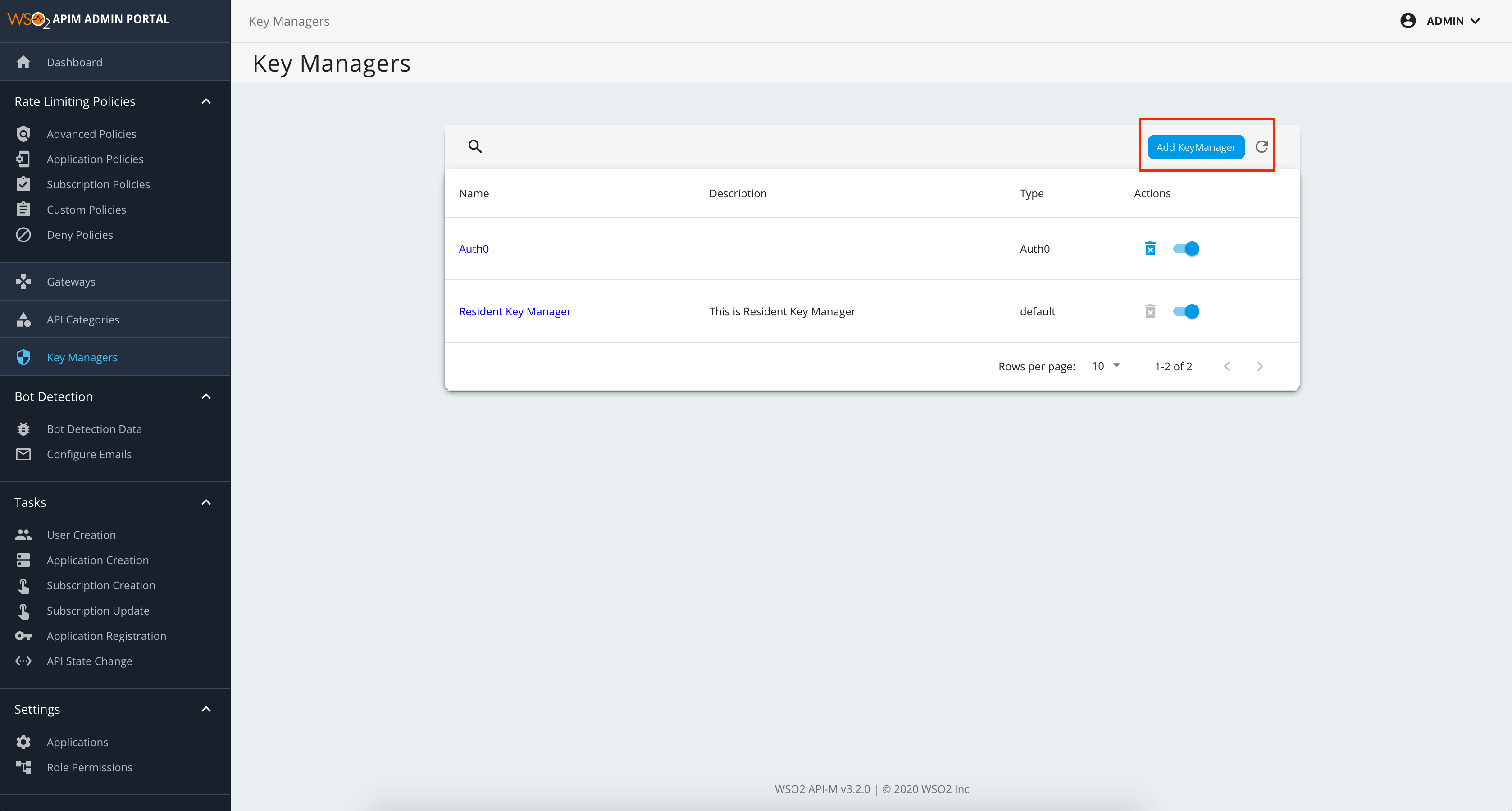Viewport: 1512px width, 811px height.
Task: Click the Application Policies icon
Action: pyautogui.click(x=23, y=159)
